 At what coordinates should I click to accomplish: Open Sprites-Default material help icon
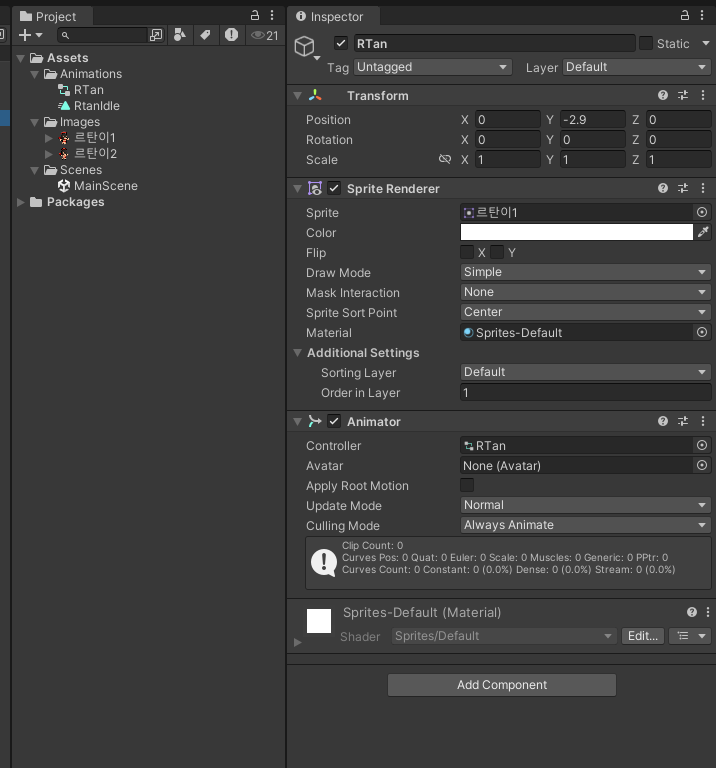click(692, 612)
